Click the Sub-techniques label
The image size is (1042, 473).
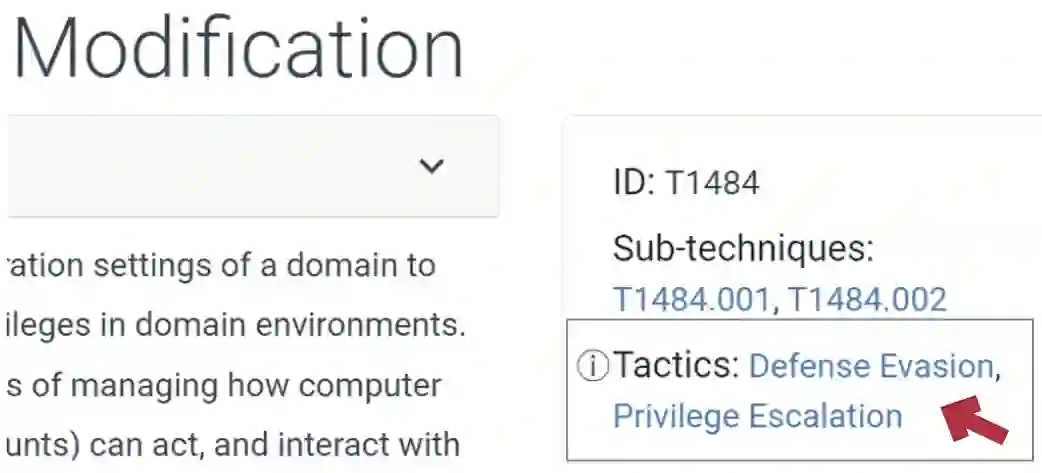point(743,248)
